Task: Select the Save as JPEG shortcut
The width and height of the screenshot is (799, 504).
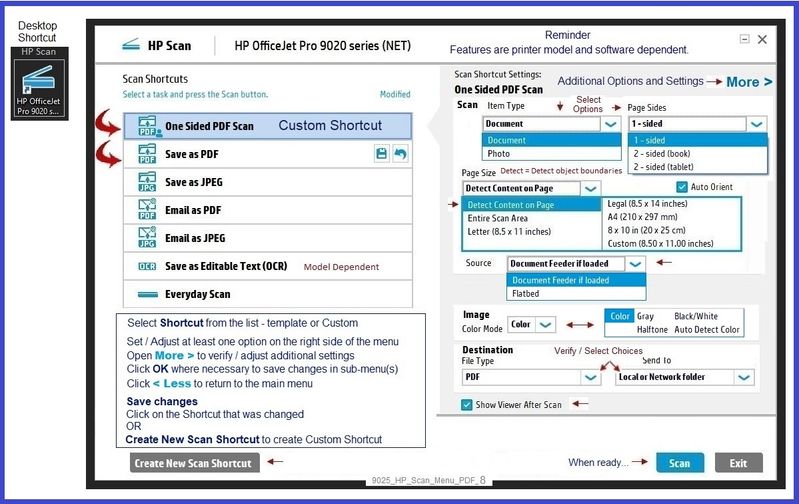Action: coord(268,182)
